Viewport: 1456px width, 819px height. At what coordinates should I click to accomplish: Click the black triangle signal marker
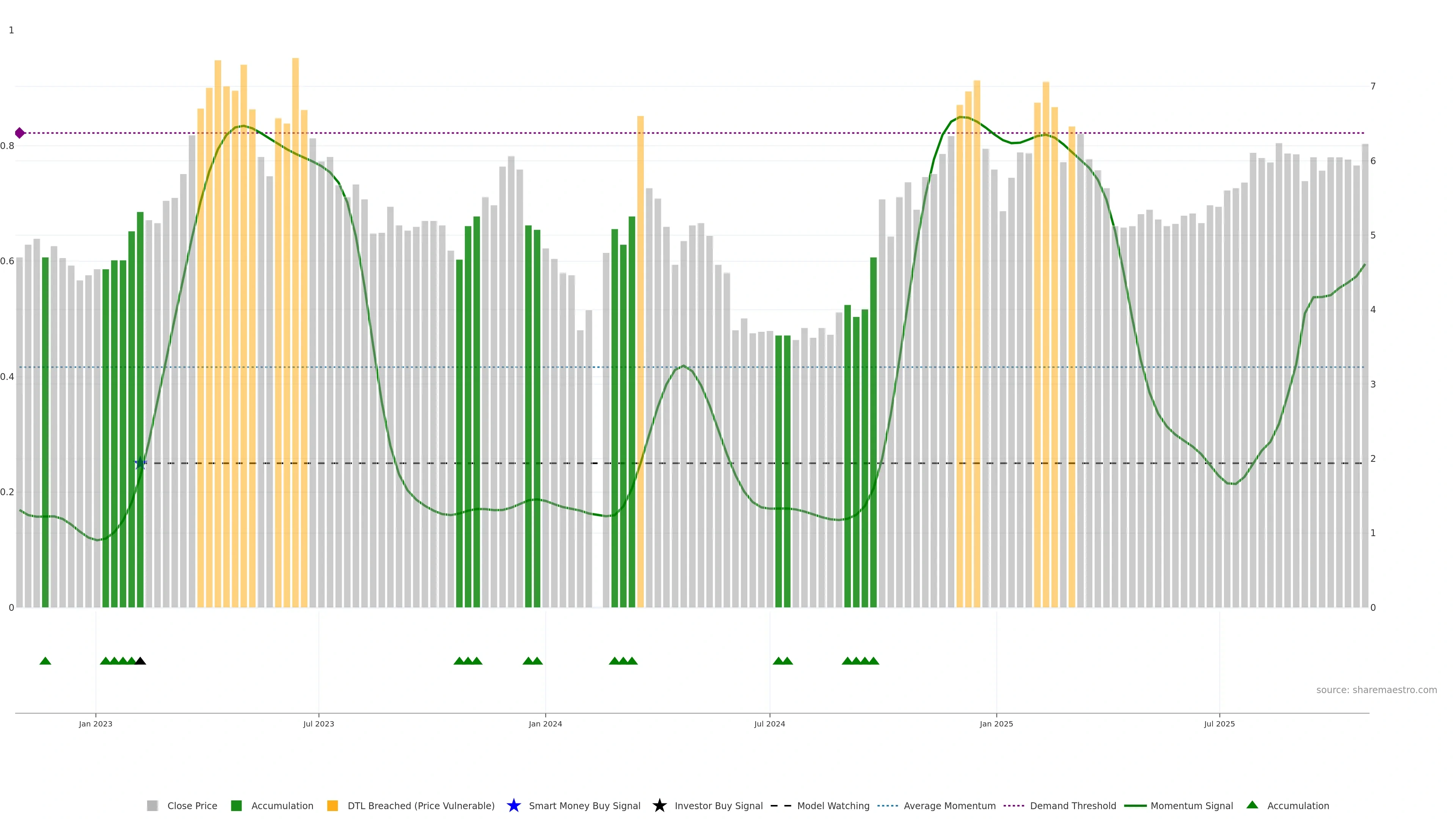pos(140,661)
